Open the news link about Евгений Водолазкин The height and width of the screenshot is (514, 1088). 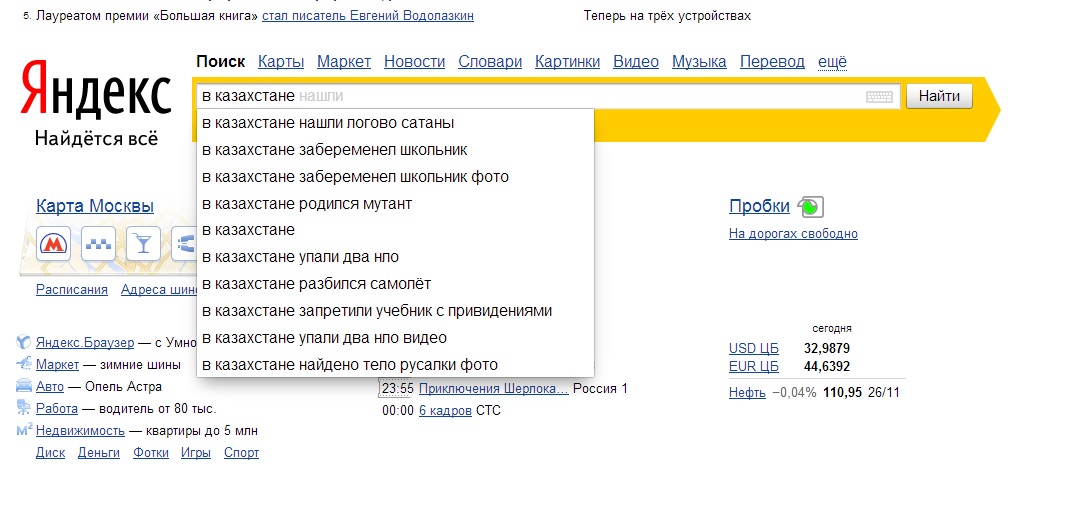[368, 15]
